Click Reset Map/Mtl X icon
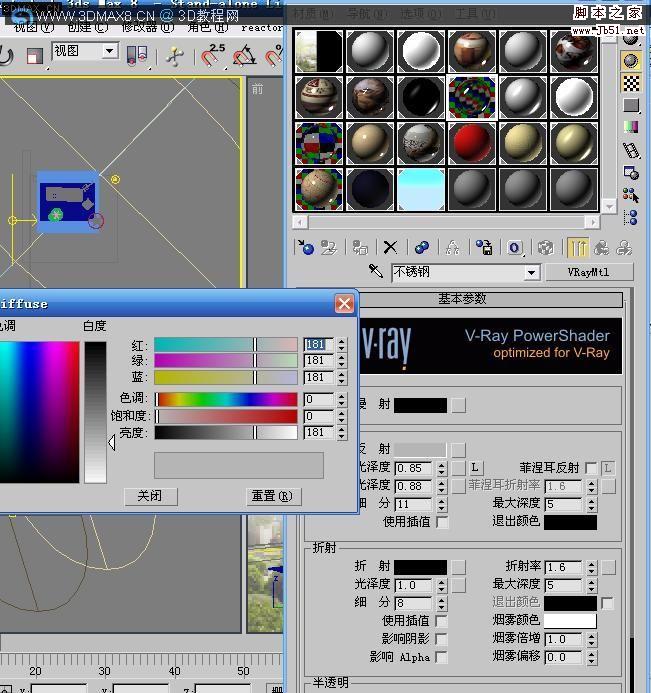Viewport: 651px width, 693px height. click(x=390, y=248)
